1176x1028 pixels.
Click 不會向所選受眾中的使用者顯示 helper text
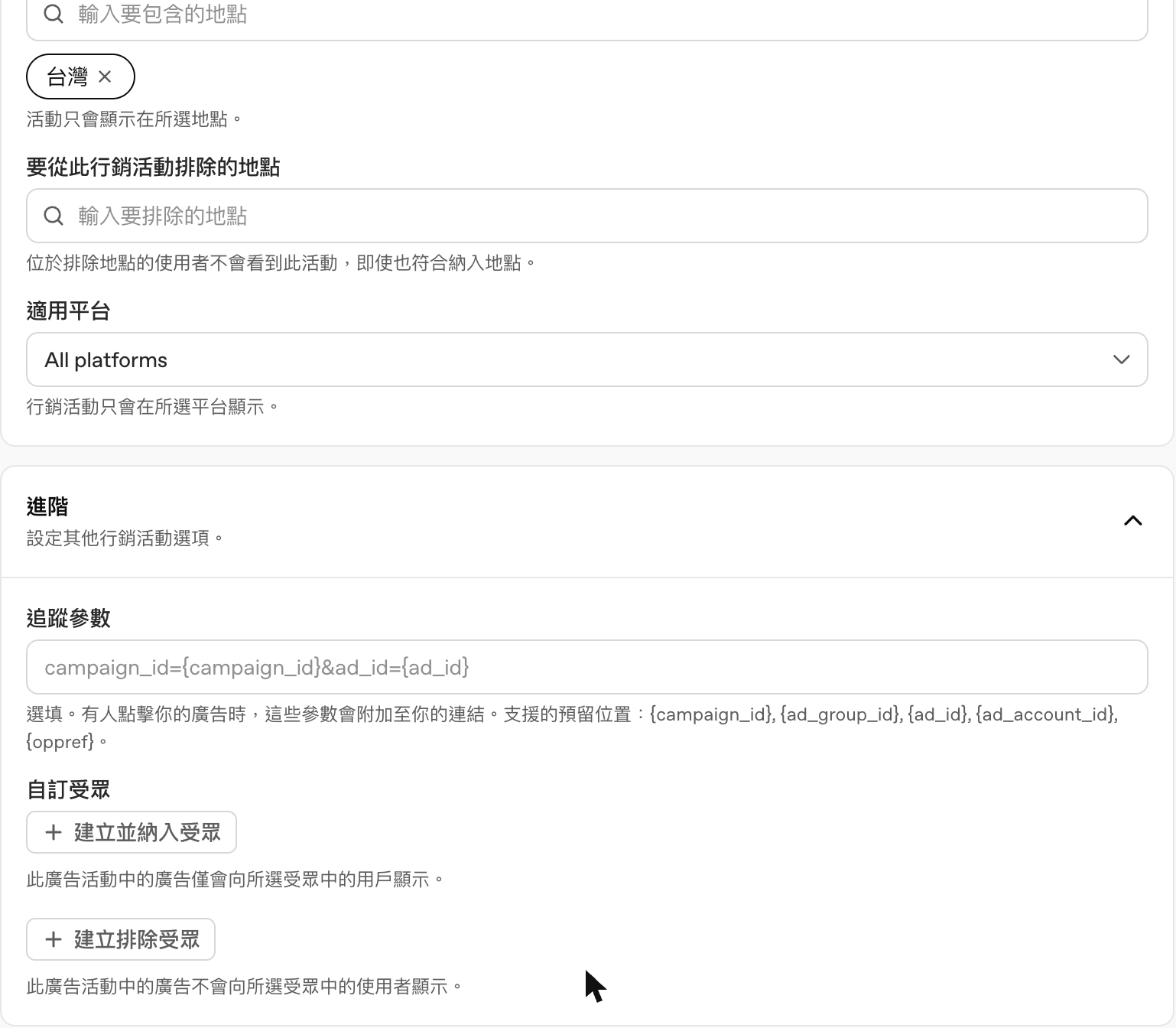pyautogui.click(x=244, y=987)
